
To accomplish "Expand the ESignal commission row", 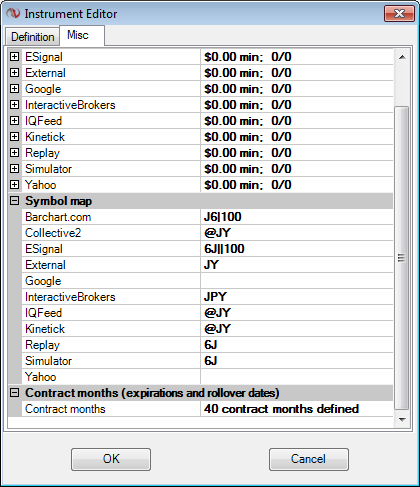I will (14, 57).
